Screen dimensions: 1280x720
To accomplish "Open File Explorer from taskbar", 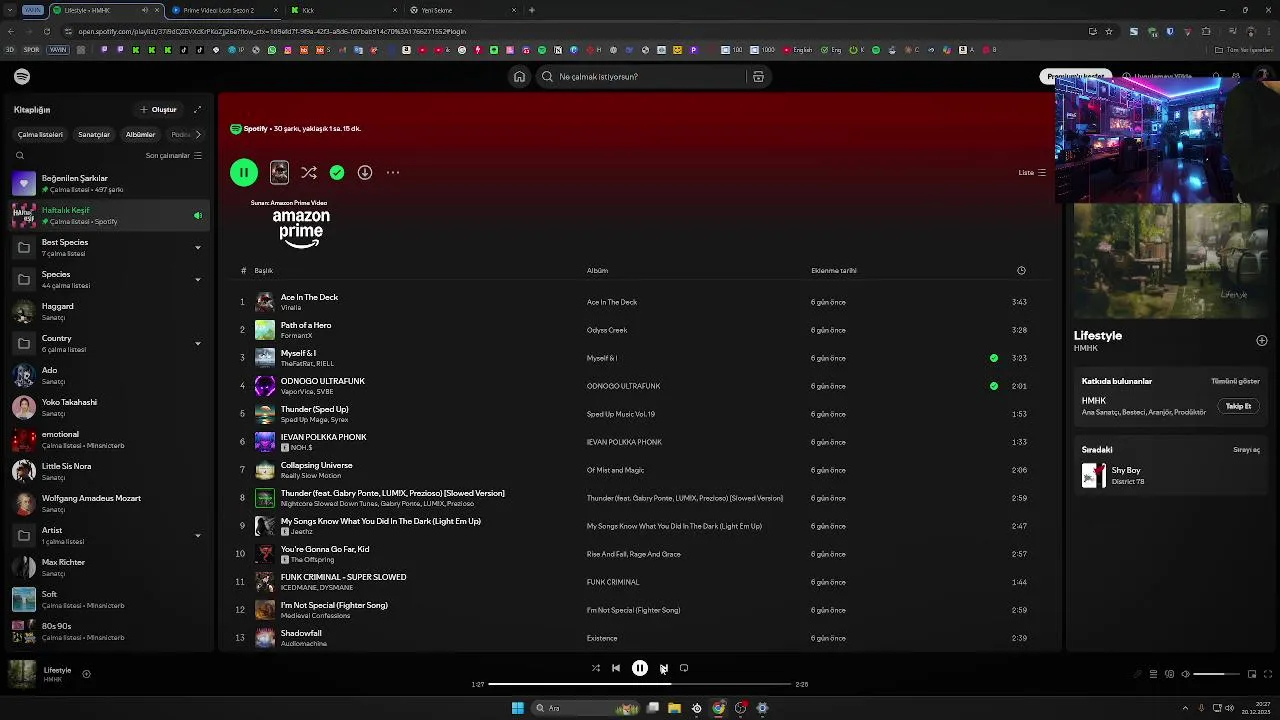I will [x=674, y=708].
